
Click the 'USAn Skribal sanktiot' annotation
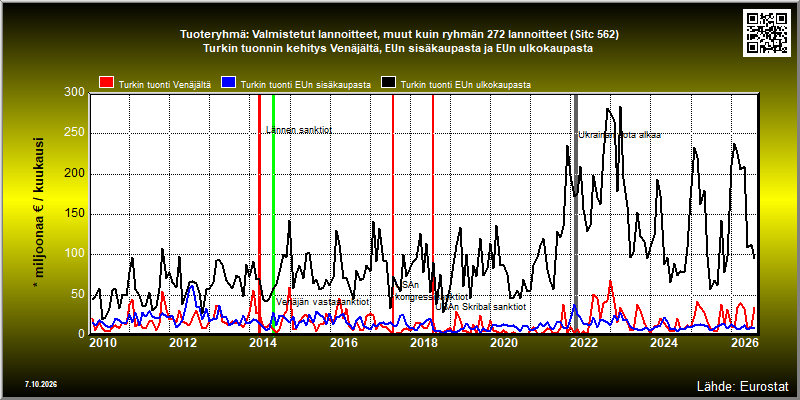click(x=481, y=307)
